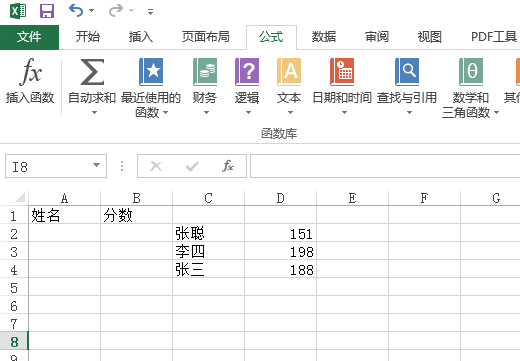
Task: Click cell containing 张聪
Action: 209,233
